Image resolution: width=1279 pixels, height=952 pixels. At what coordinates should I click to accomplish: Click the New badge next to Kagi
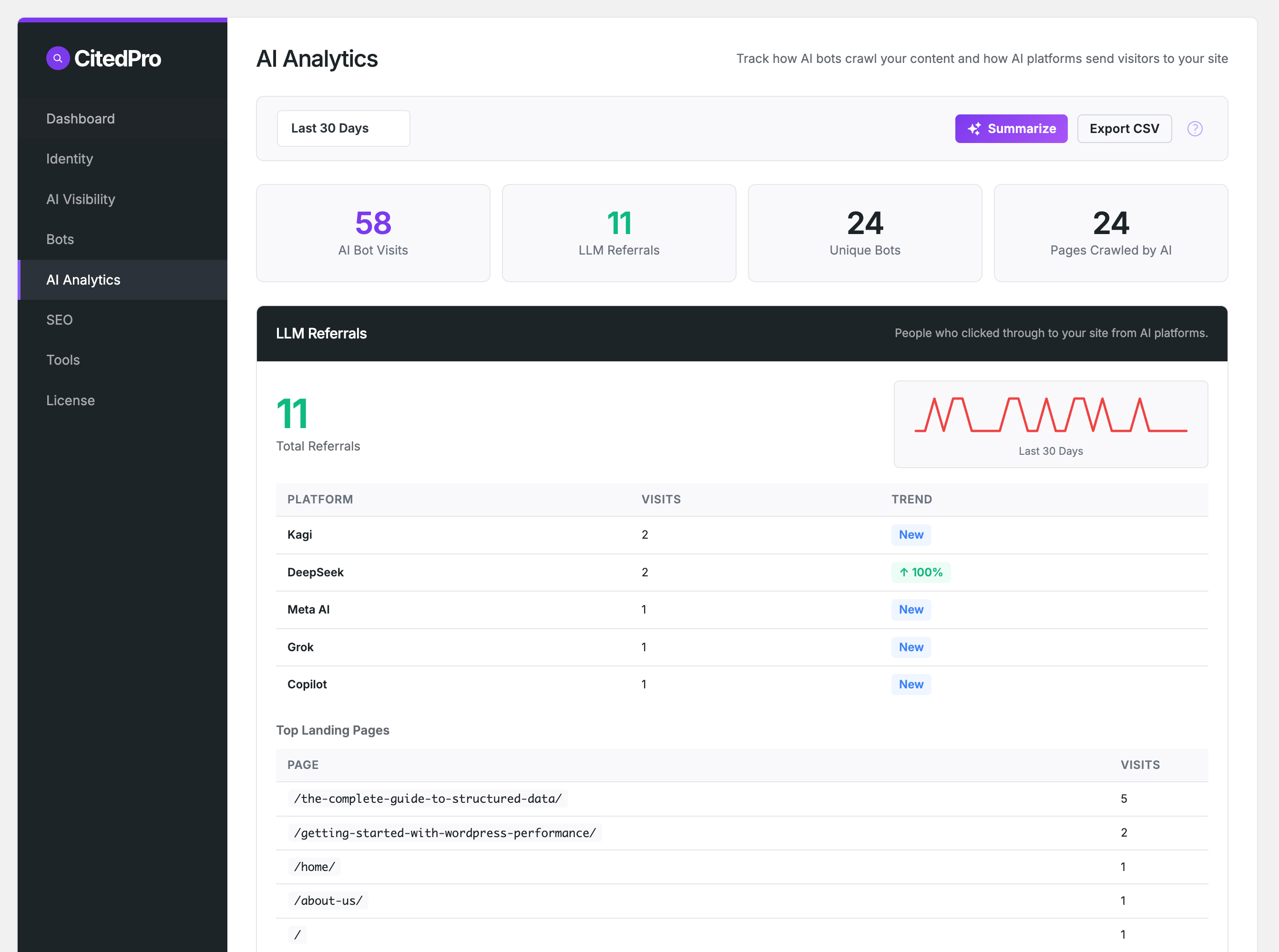911,535
